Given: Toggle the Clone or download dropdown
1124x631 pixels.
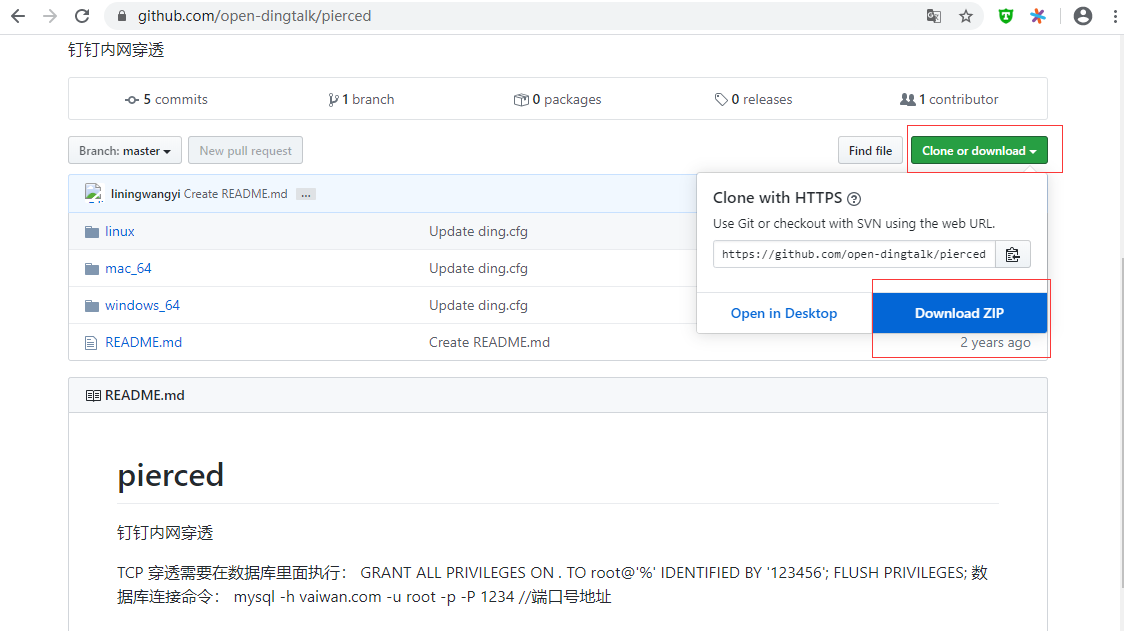Looking at the screenshot, I should click(979, 151).
